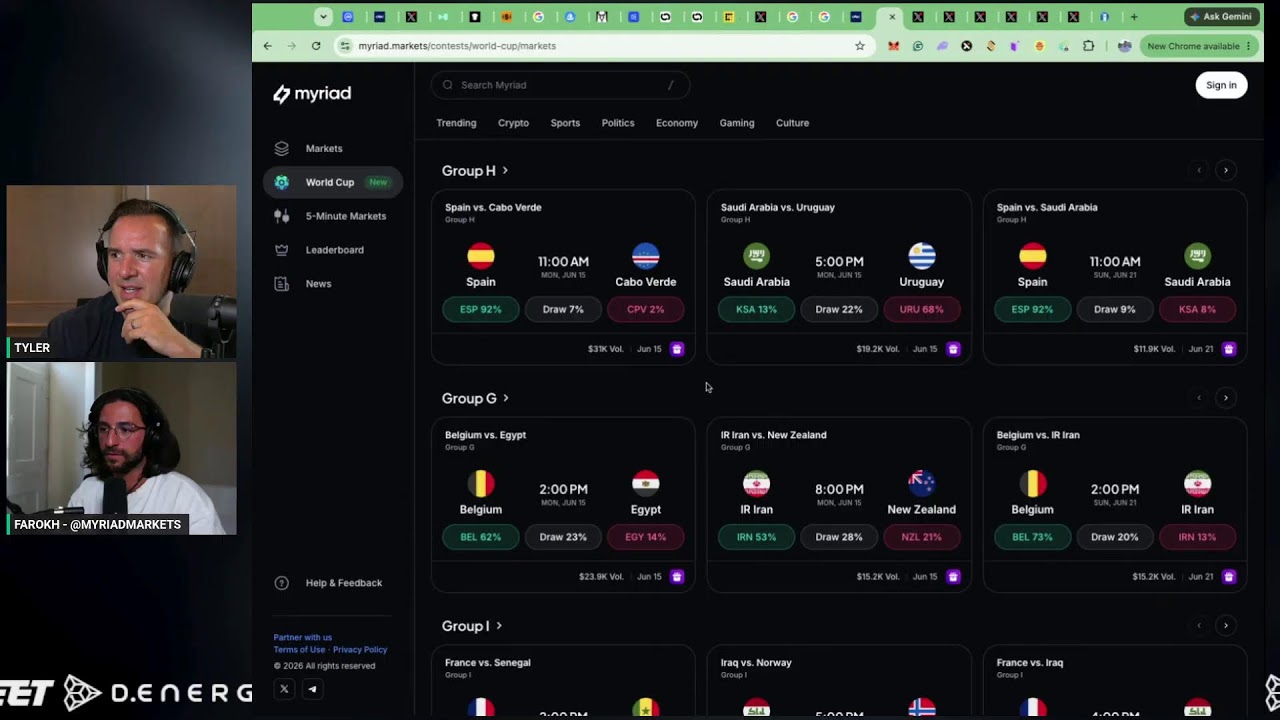1280x720 pixels.
Task: Open the Leaderboard sidebar item
Action: coord(333,250)
